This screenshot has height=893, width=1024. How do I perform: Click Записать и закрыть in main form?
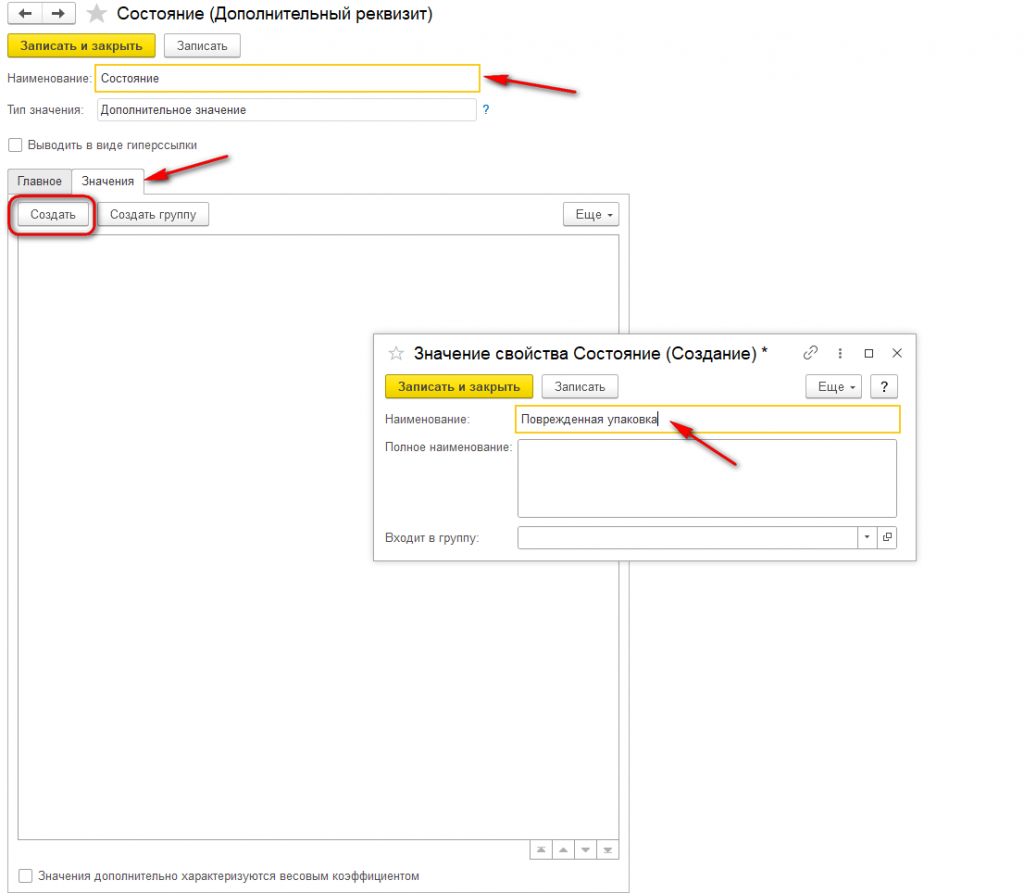coord(82,46)
